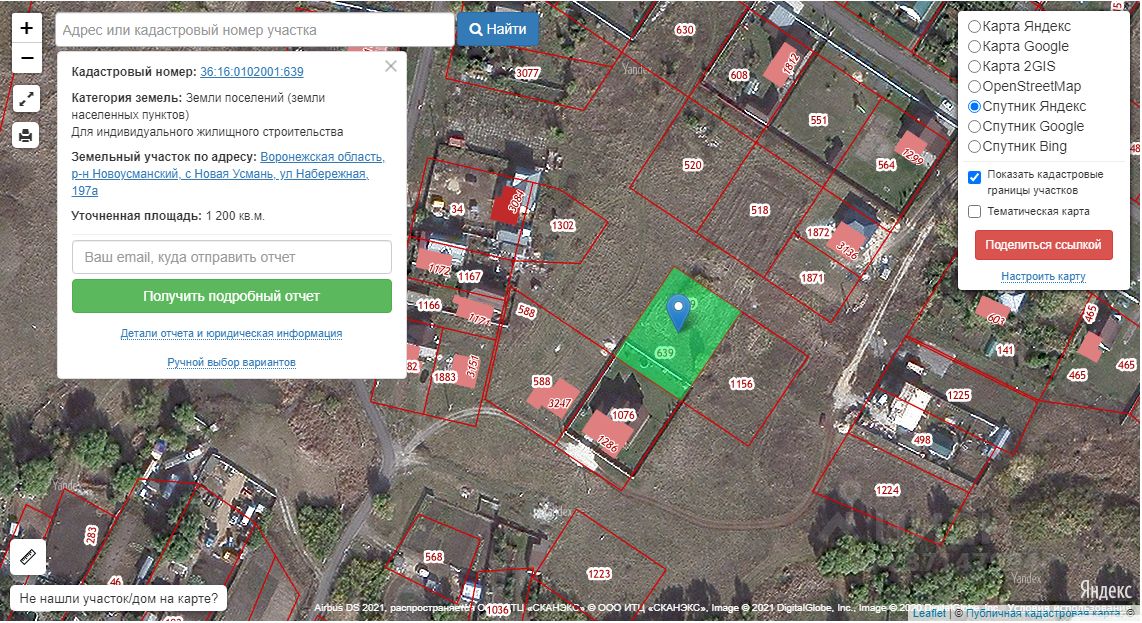
Task: Select parcel labeled 630 on map
Action: [x=685, y=30]
